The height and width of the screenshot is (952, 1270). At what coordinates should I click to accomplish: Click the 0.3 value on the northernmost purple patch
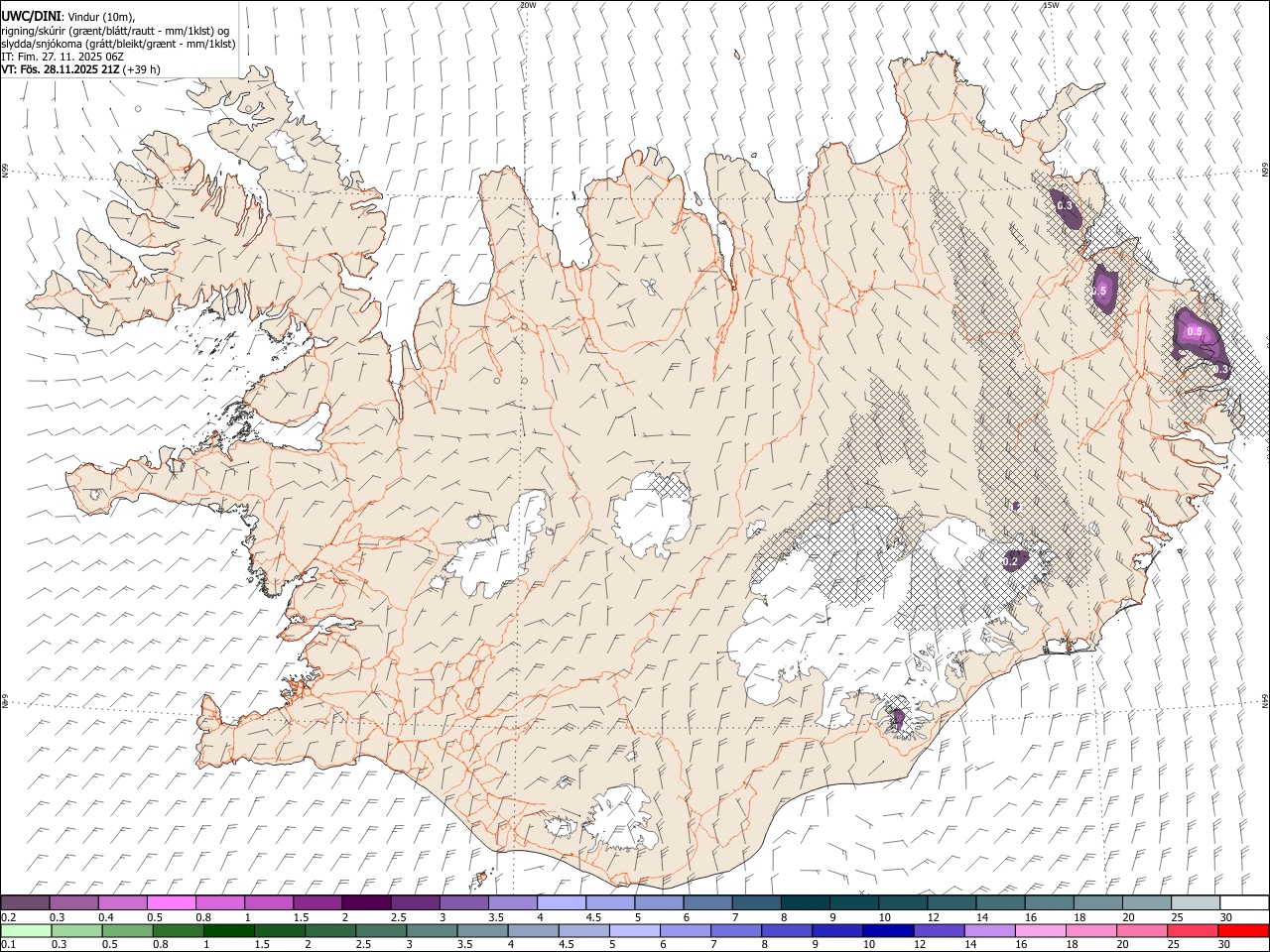(1065, 206)
